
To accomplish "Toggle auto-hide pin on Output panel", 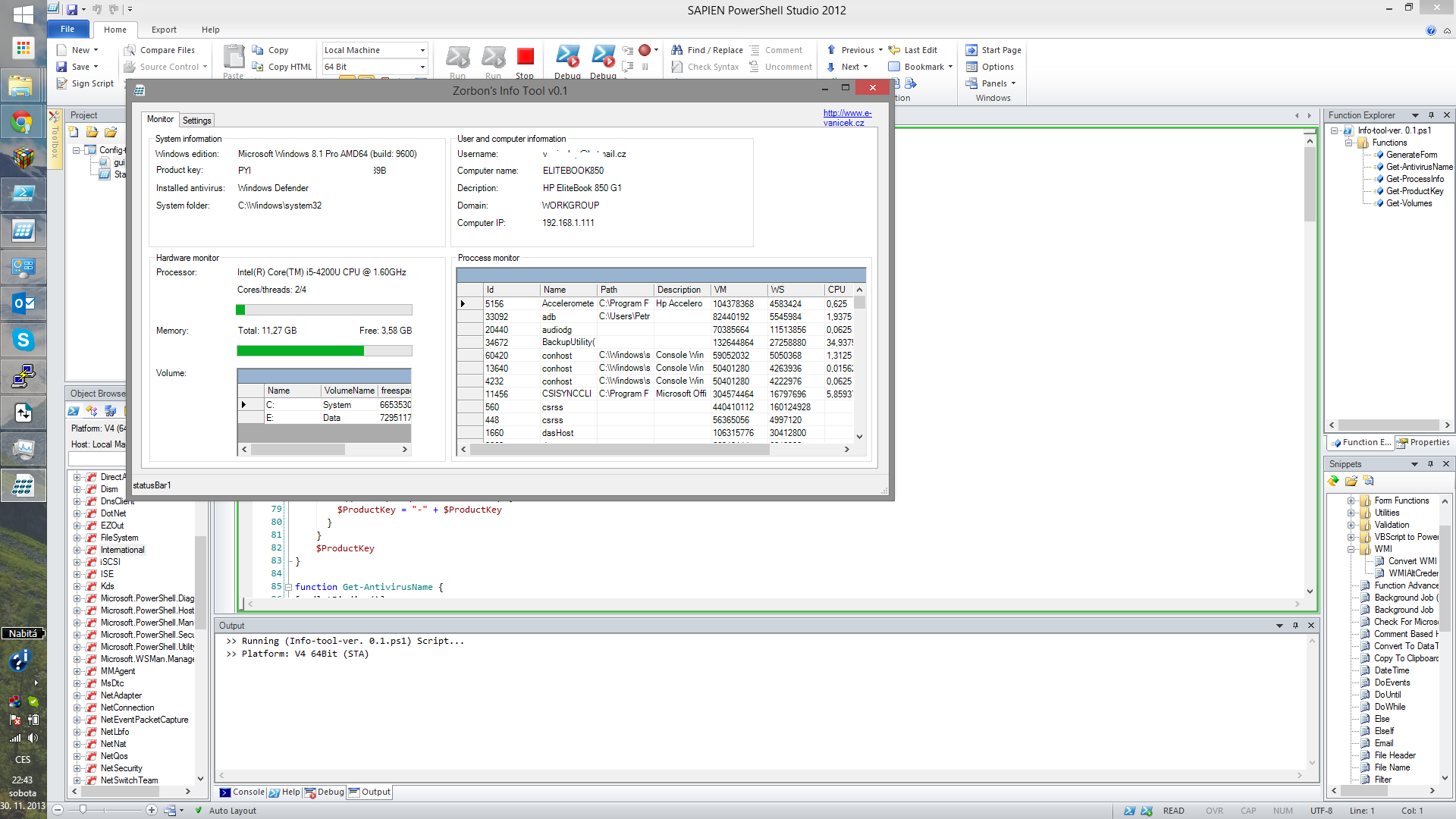I will (x=1295, y=626).
